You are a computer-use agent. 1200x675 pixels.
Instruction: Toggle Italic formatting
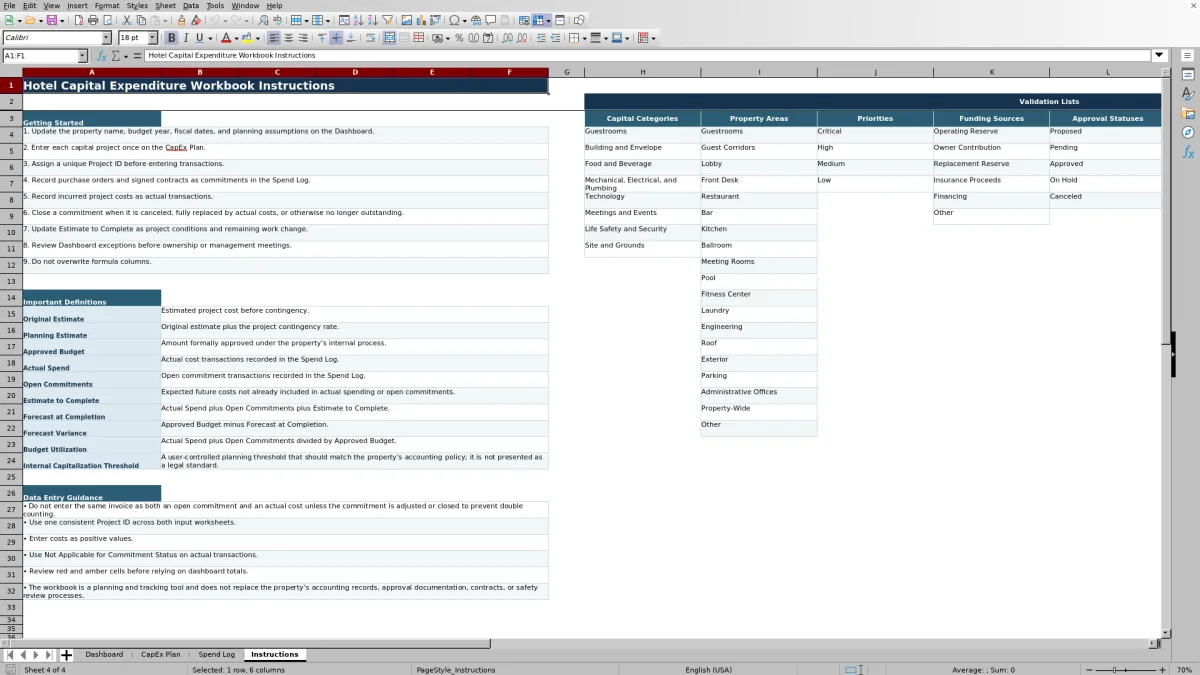coord(186,38)
